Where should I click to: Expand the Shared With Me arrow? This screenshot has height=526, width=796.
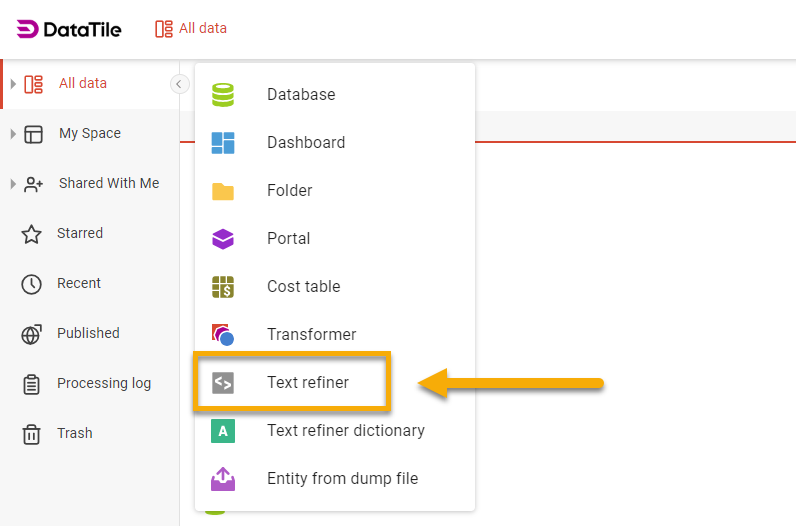pos(13,184)
